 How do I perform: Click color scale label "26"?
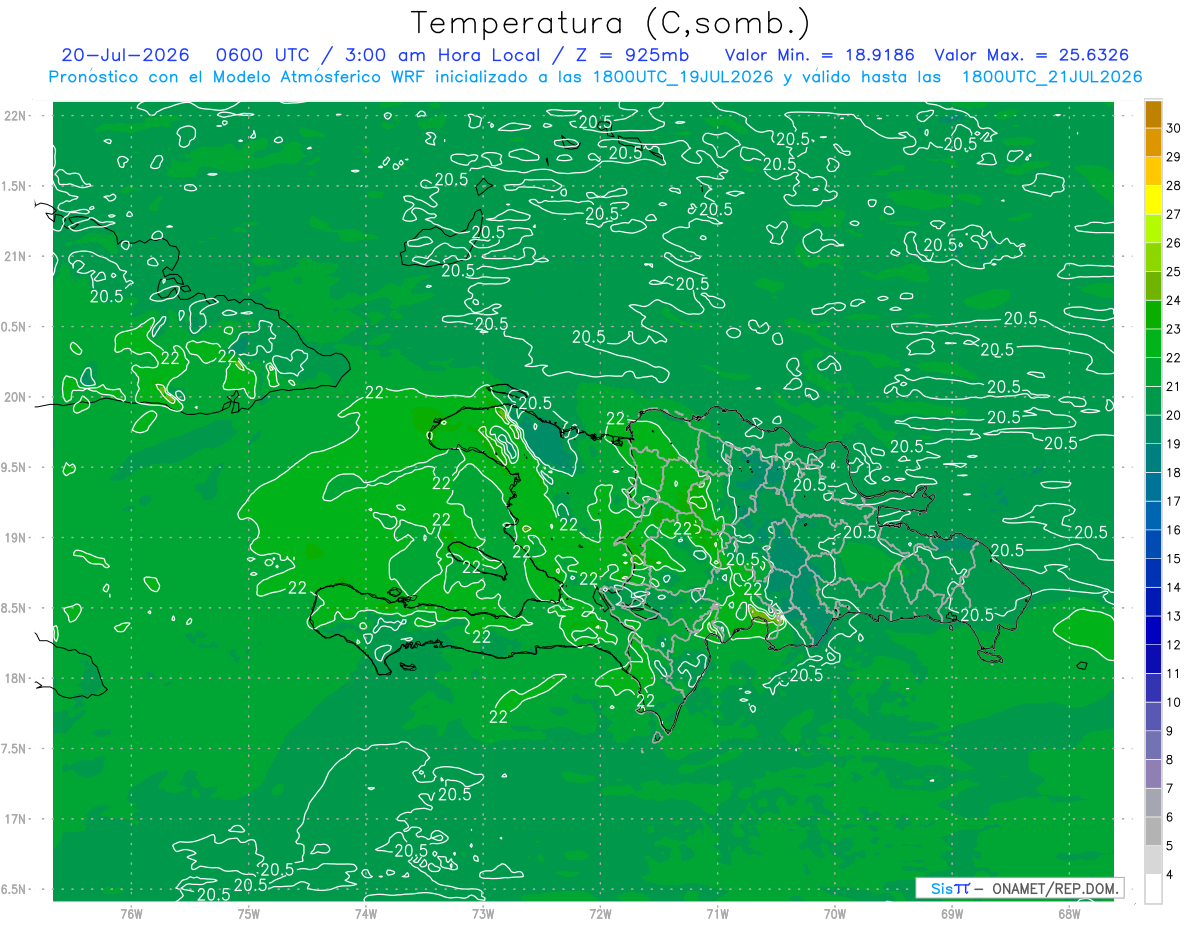click(1173, 243)
